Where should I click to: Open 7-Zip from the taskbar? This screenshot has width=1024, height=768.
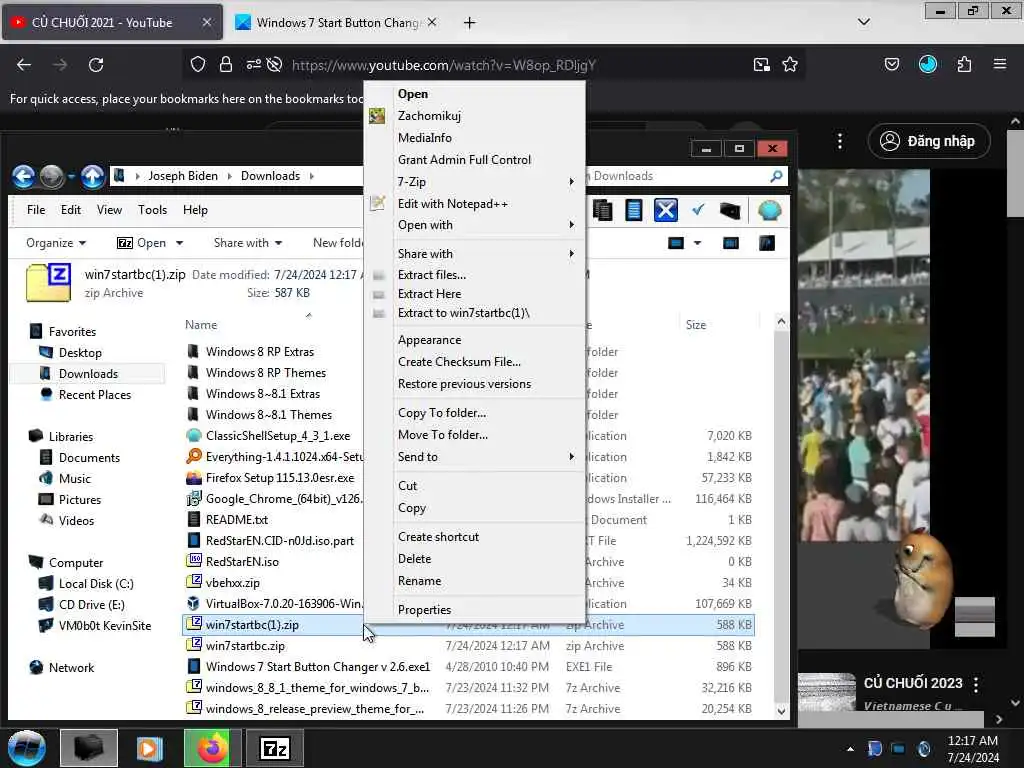274,748
